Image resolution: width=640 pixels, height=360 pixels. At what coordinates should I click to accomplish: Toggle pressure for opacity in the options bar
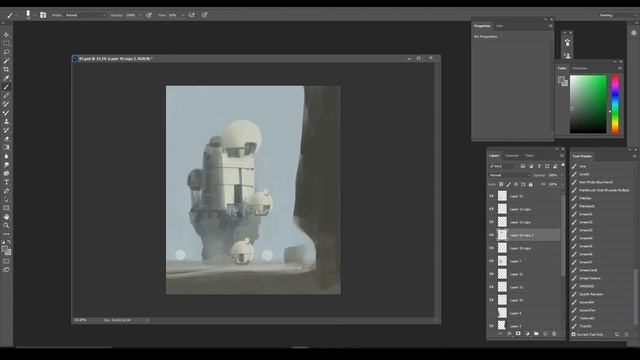149,15
